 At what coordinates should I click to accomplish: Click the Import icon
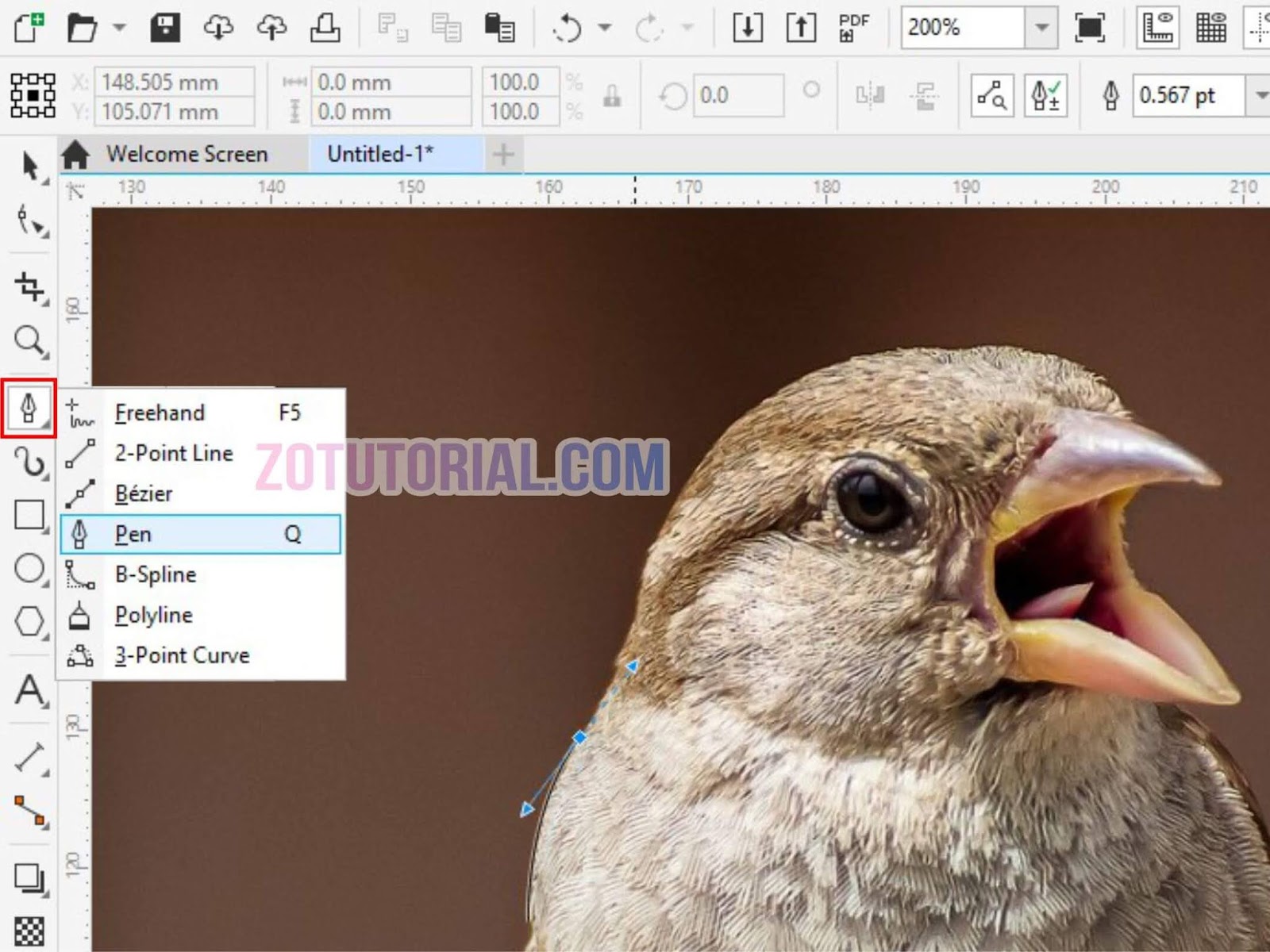click(x=747, y=29)
